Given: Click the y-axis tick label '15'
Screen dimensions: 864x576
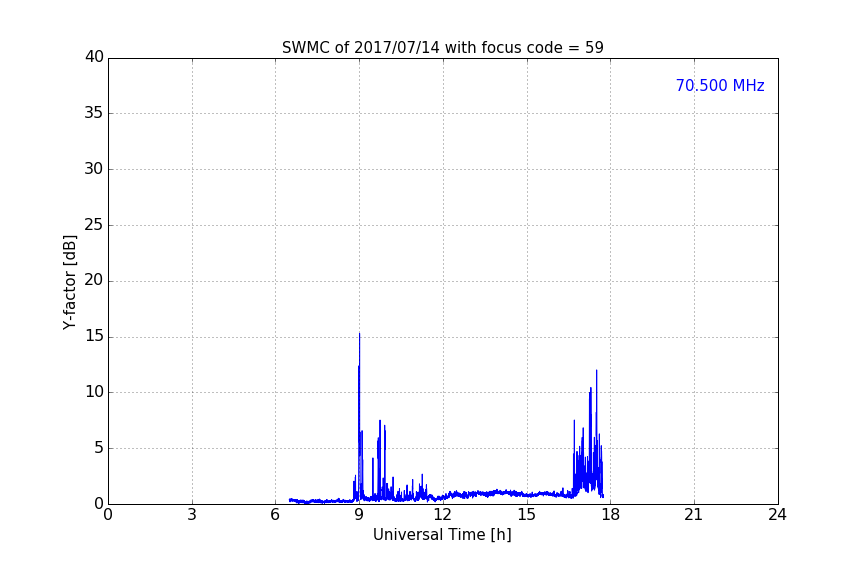Looking at the screenshot, I should click(x=94, y=336).
